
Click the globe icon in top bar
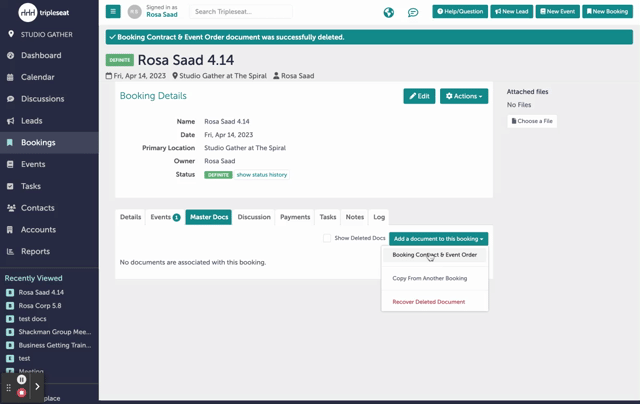click(x=388, y=12)
